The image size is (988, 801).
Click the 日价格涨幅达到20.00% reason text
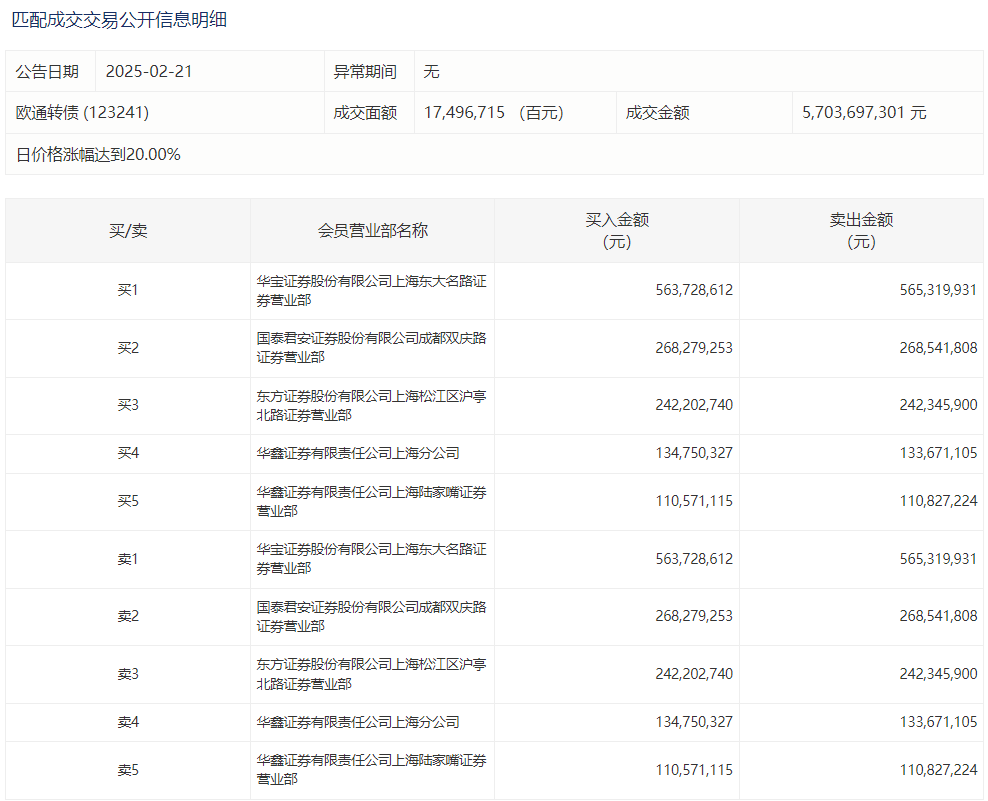[98, 155]
